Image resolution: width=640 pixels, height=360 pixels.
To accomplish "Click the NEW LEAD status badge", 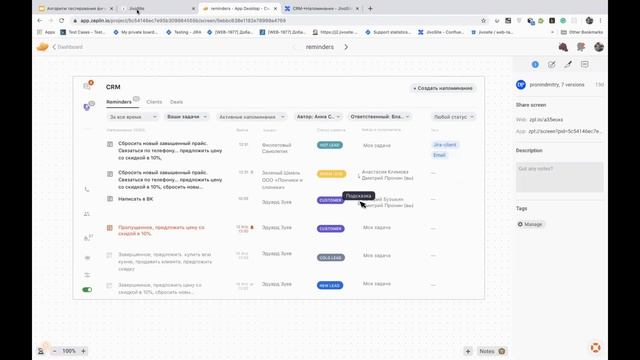I will point(330,285).
